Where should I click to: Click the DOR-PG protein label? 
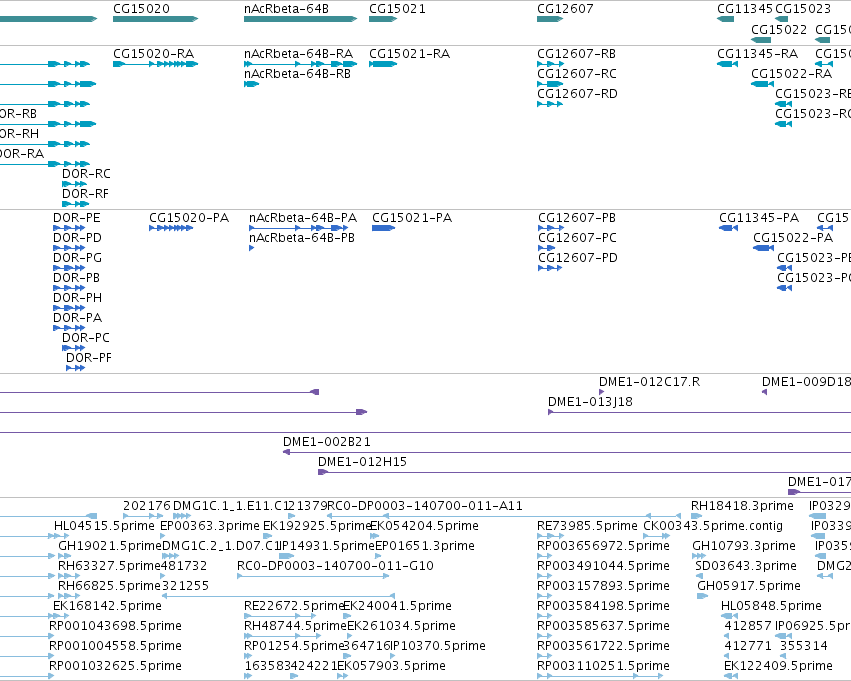(77, 258)
